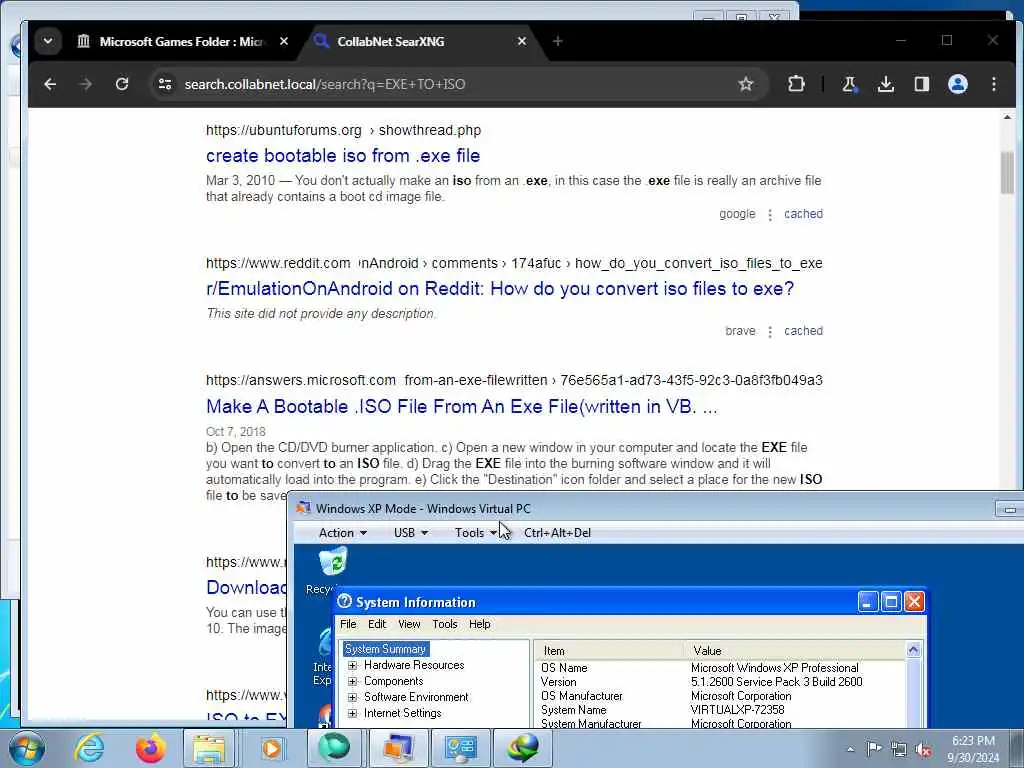Open the Chrome three-dot menu
Image resolution: width=1024 pixels, height=768 pixels.
coord(993,84)
